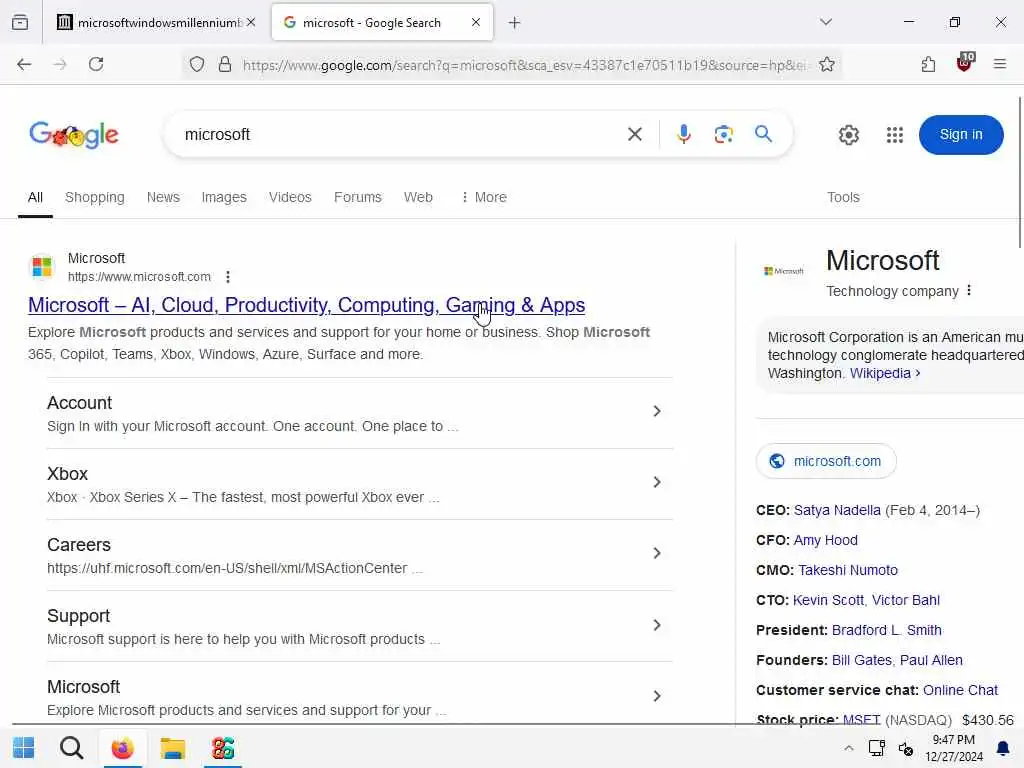Clear the search box with the X
Viewport: 1024px width, 768px height.
[635, 135]
